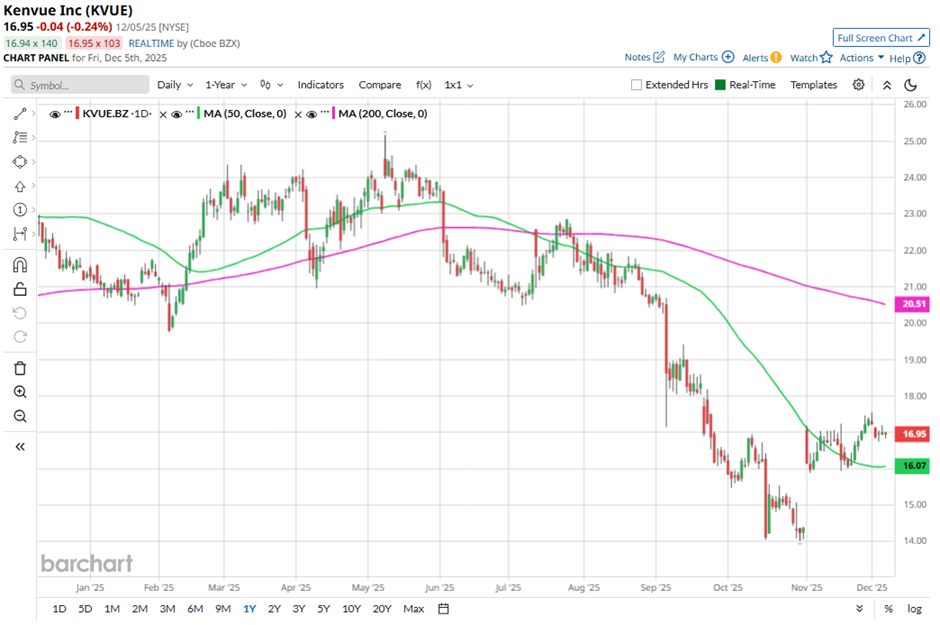Zoom out on the chart
This screenshot has height=625, width=940.
(x=20, y=416)
